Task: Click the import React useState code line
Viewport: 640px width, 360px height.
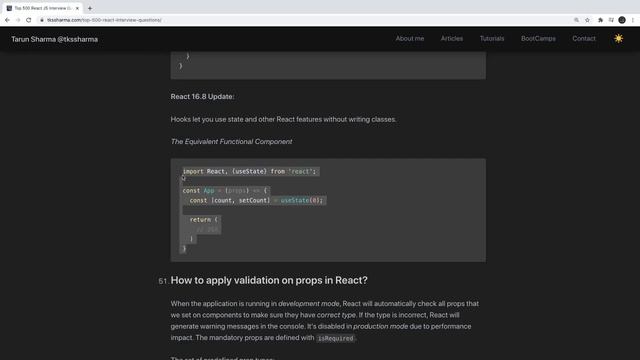Action: click(x=249, y=171)
